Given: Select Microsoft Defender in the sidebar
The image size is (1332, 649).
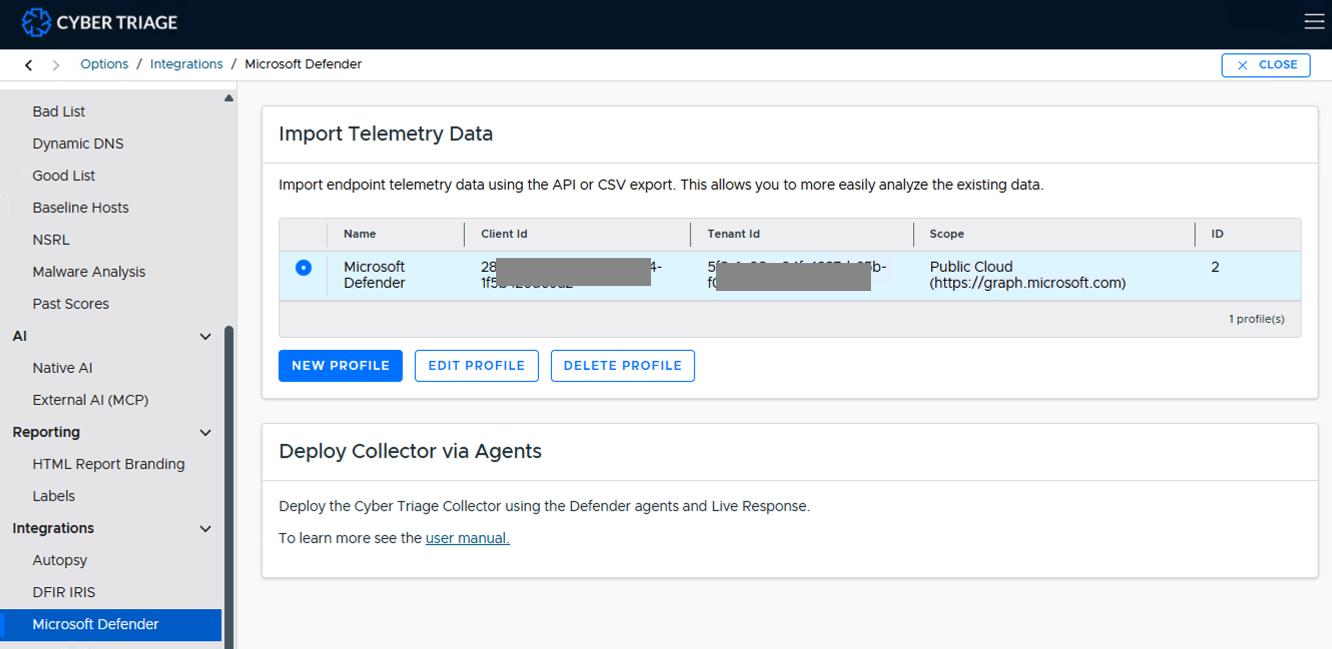Looking at the screenshot, I should [111, 625].
